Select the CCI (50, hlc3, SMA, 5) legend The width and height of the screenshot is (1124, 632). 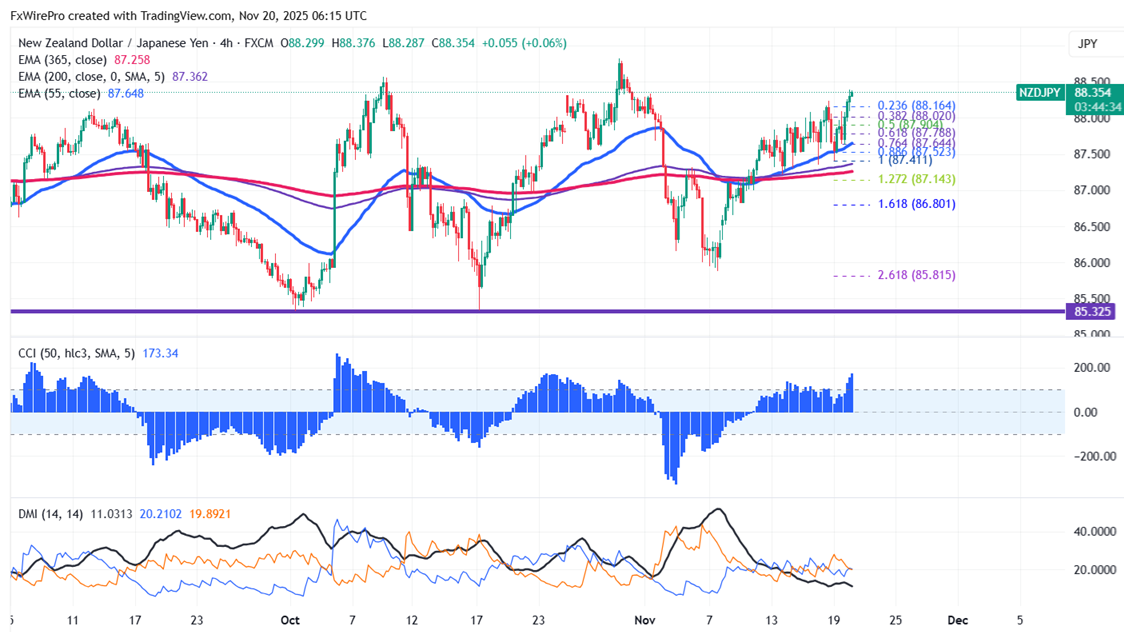click(76, 353)
